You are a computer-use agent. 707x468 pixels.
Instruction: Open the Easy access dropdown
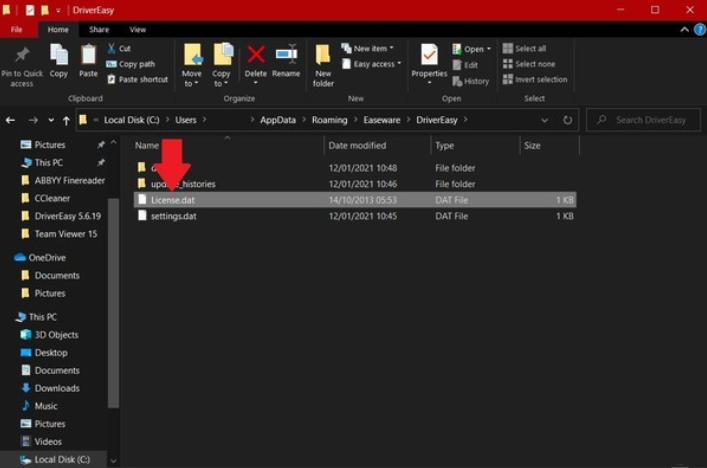click(x=372, y=64)
